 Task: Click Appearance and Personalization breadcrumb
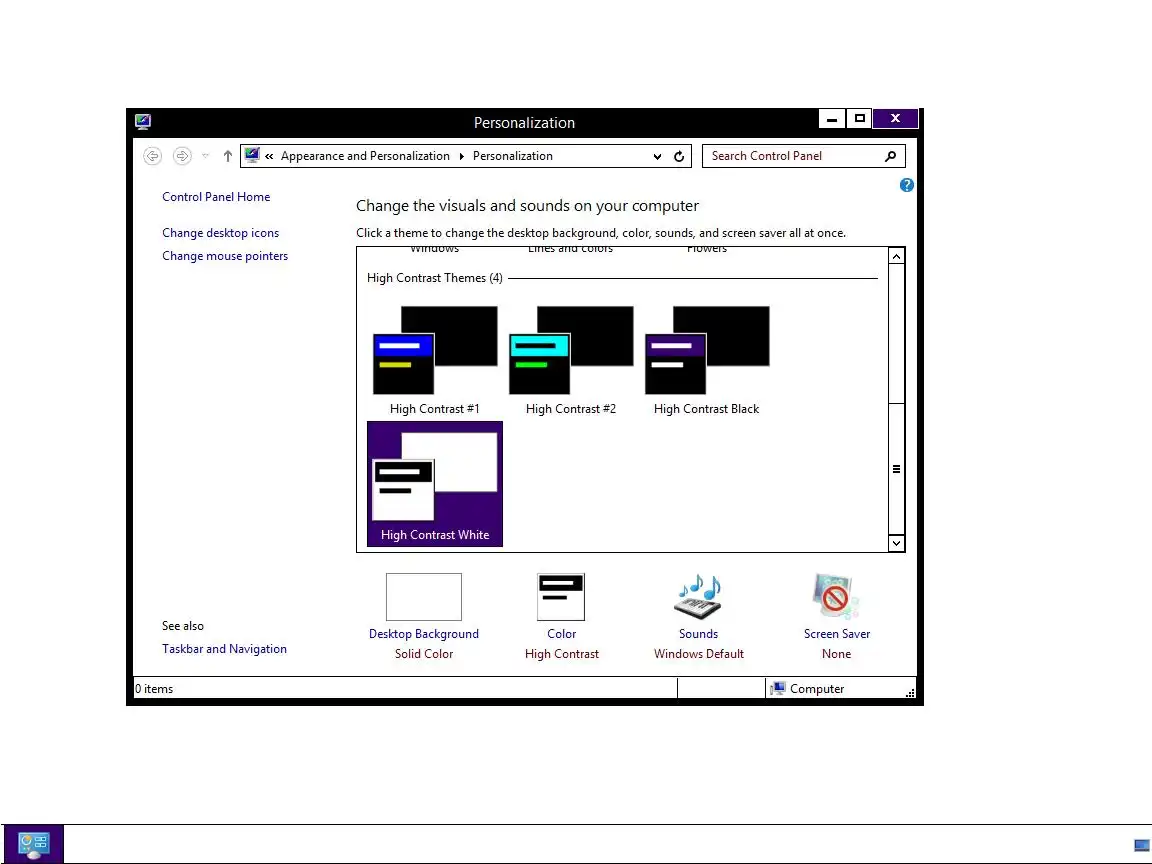pyautogui.click(x=365, y=156)
